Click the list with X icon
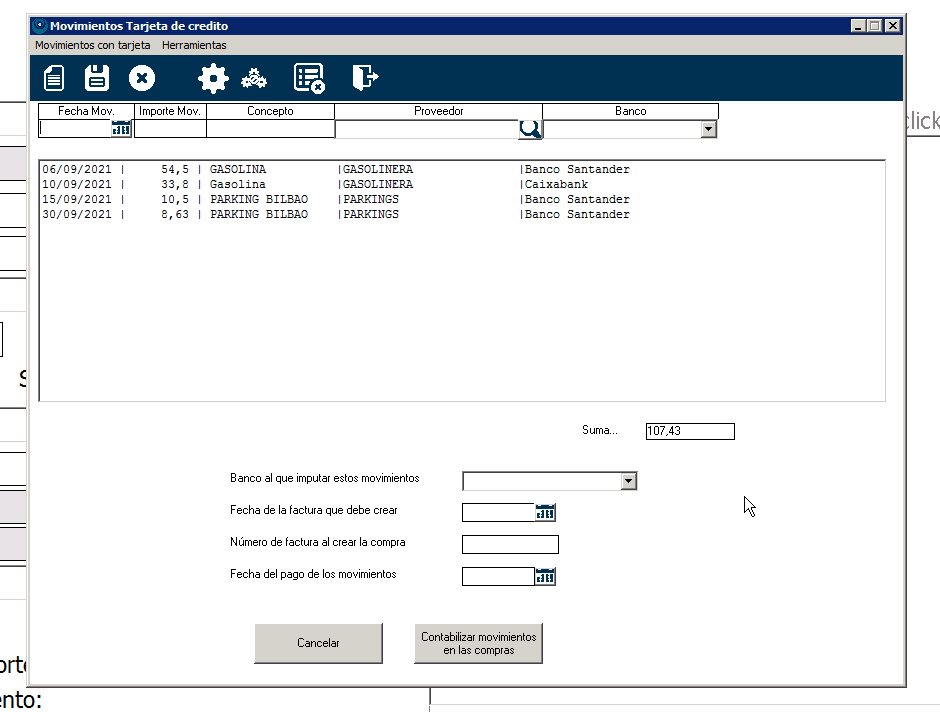The width and height of the screenshot is (940, 712). (x=309, y=78)
